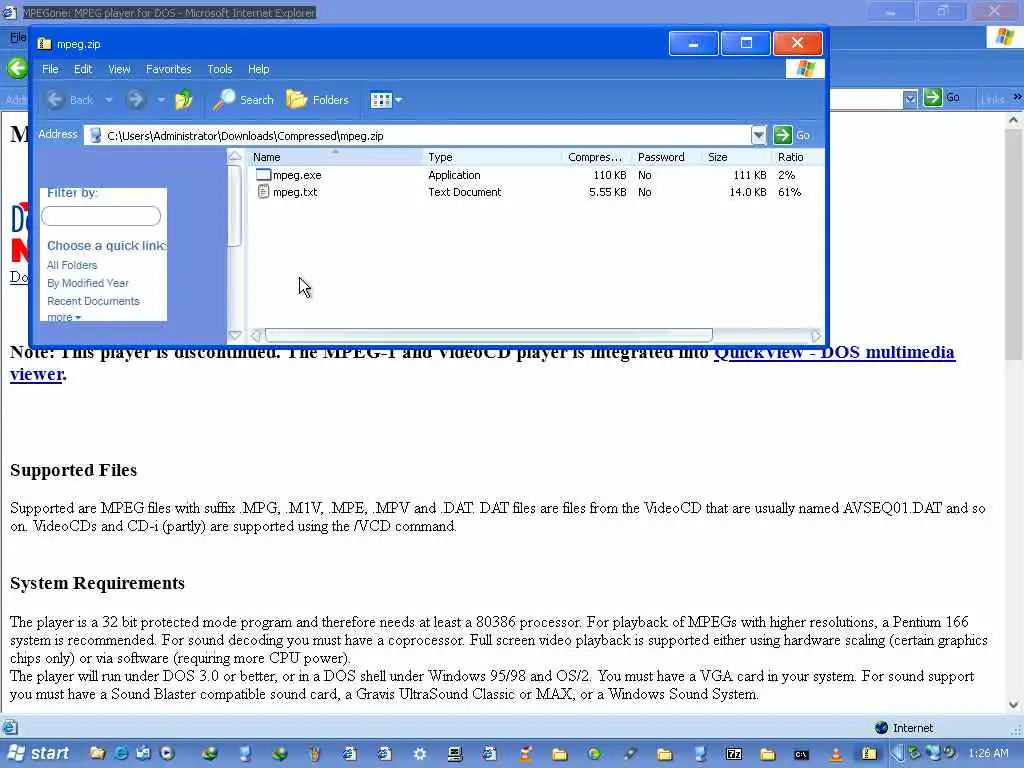Select the Recent Documents quick link

pyautogui.click(x=93, y=301)
